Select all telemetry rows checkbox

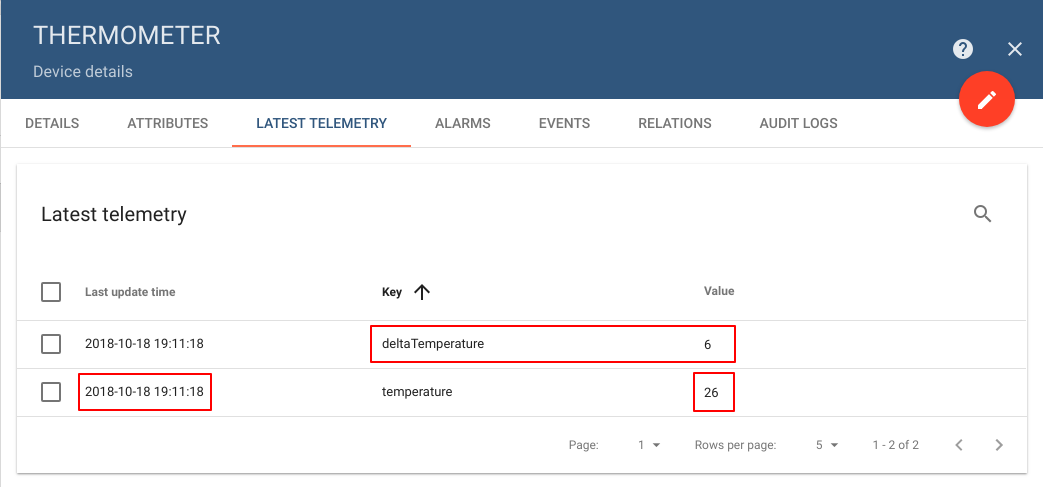click(x=51, y=292)
